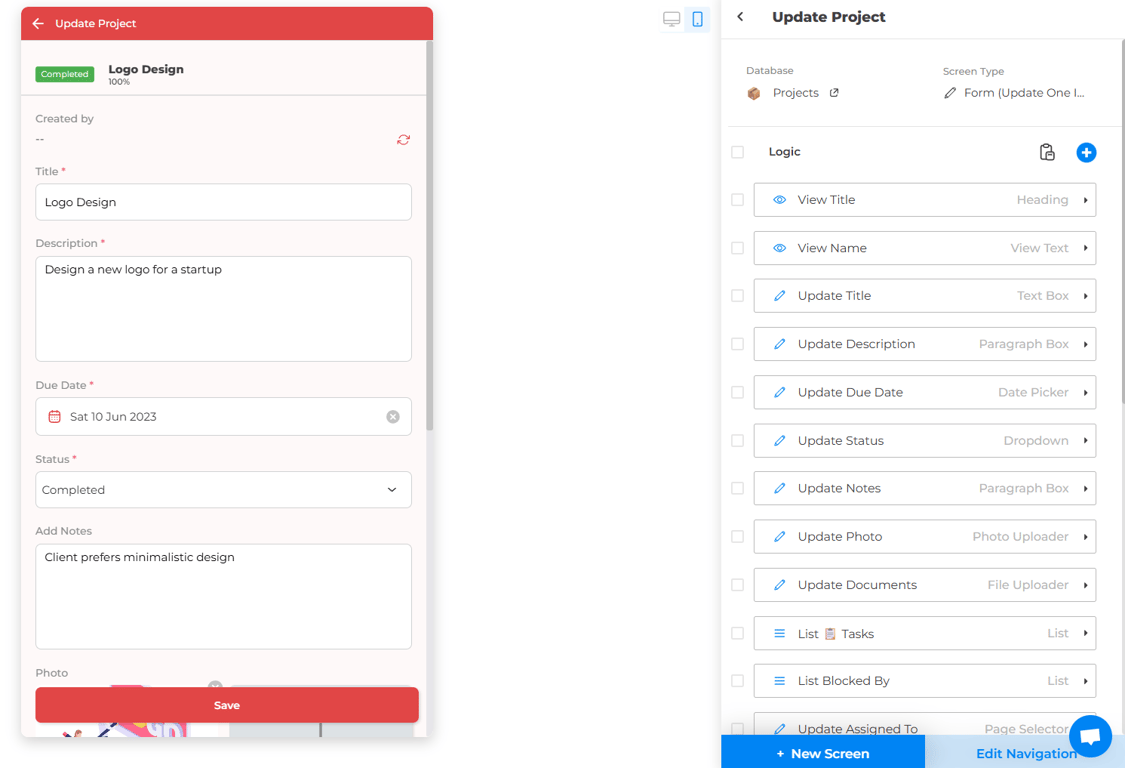Screen dimensions: 1125x768
Task: Click the back chevron beside Update Project title
Action: pyautogui.click(x=740, y=17)
